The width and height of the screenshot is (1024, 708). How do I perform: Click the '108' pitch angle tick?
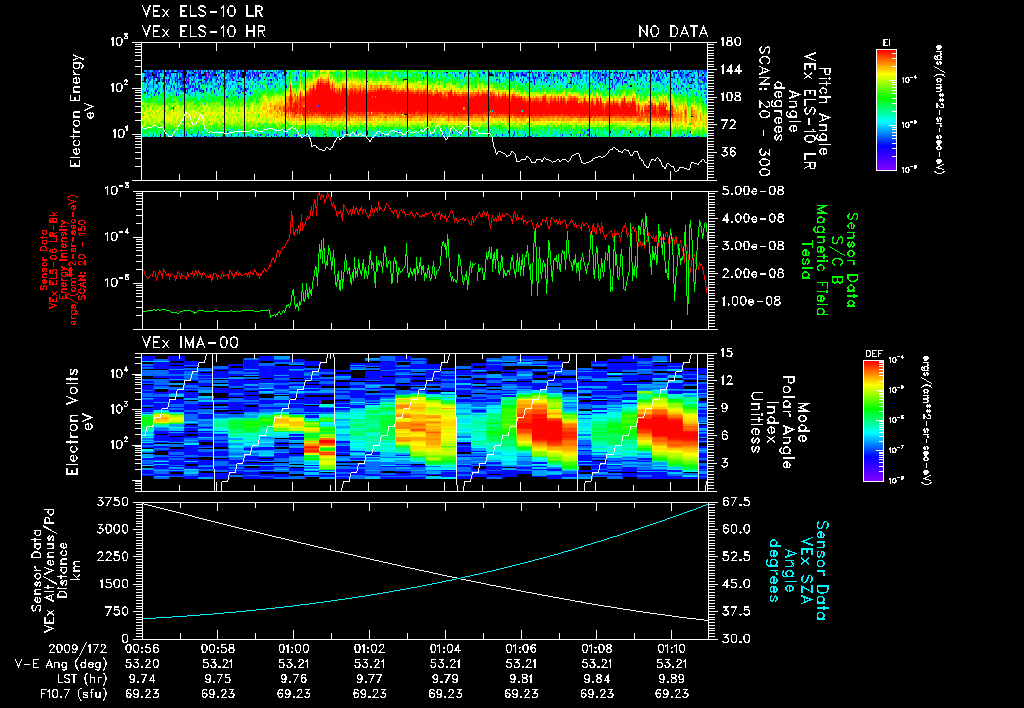(731, 97)
